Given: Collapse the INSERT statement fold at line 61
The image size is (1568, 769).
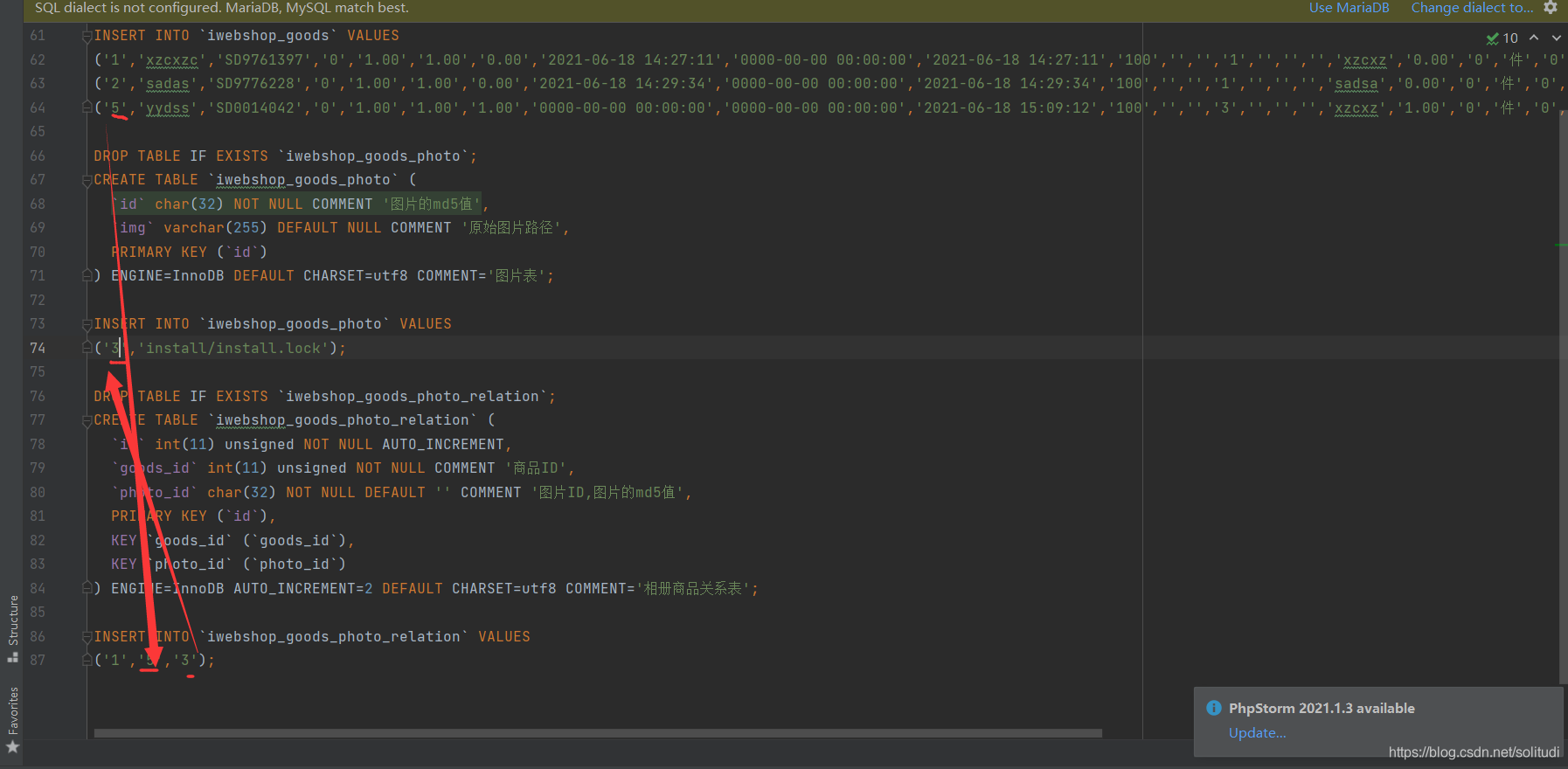Looking at the screenshot, I should pos(87,36).
